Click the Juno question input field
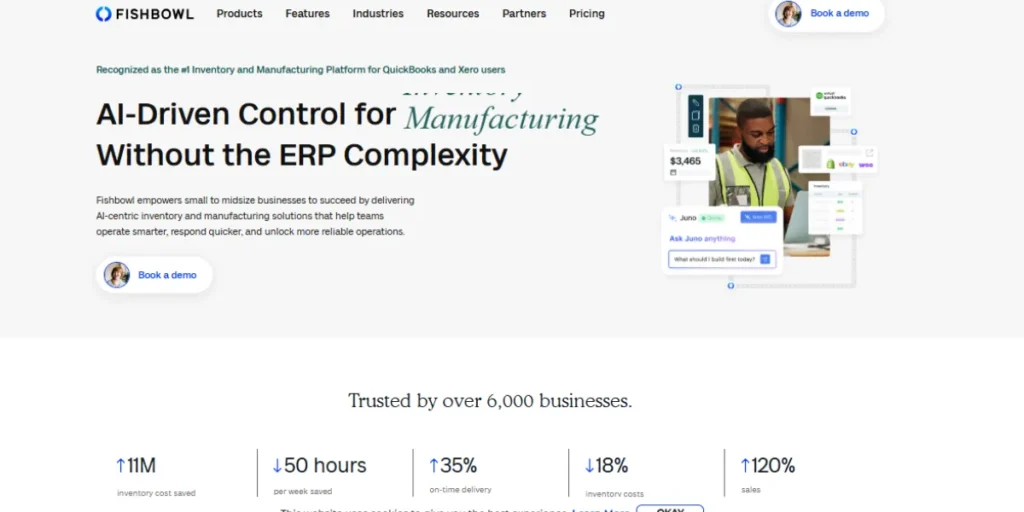Image resolution: width=1024 pixels, height=512 pixels. click(714, 259)
